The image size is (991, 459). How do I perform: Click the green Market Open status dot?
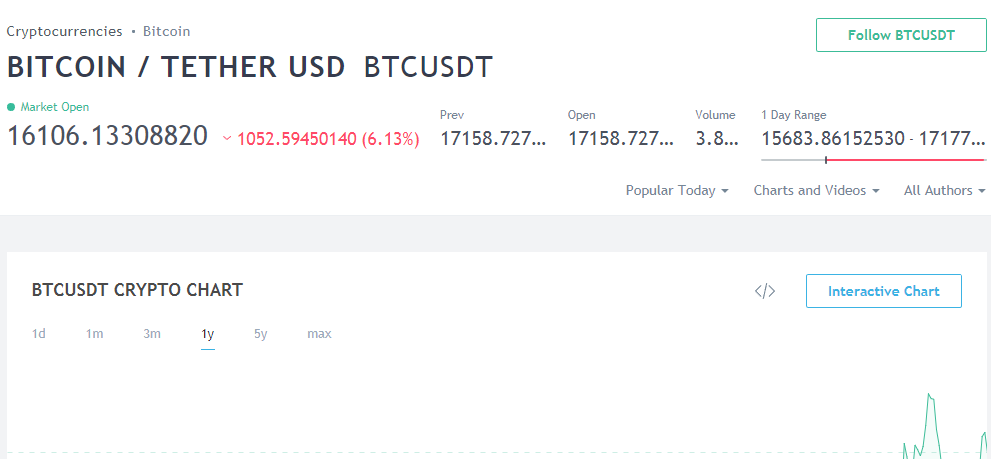tap(11, 107)
